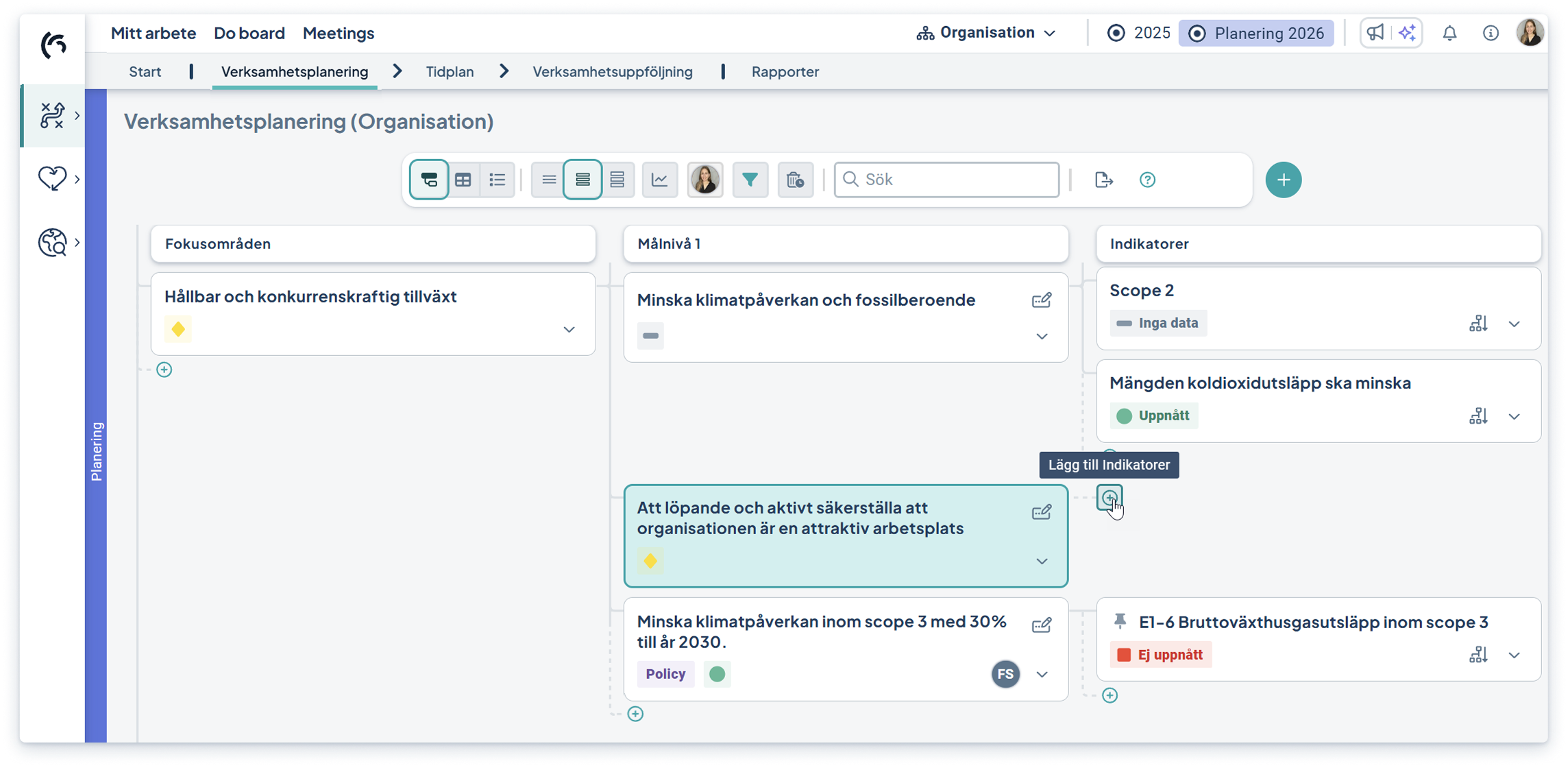
Task: Select the list view icon
Action: (x=497, y=179)
